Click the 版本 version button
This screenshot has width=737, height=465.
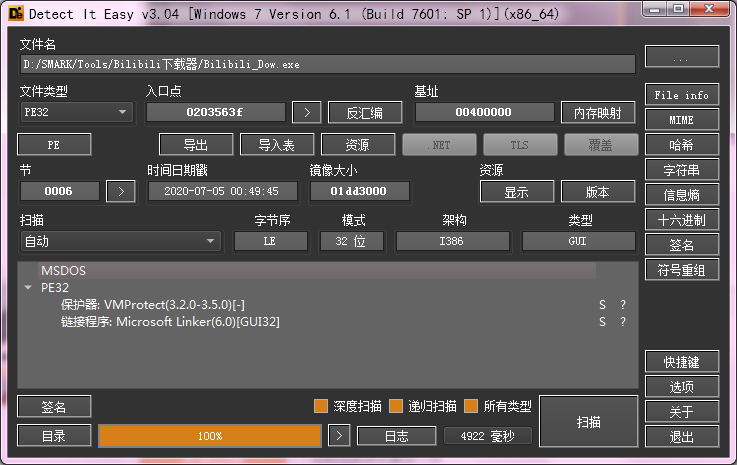(598, 191)
